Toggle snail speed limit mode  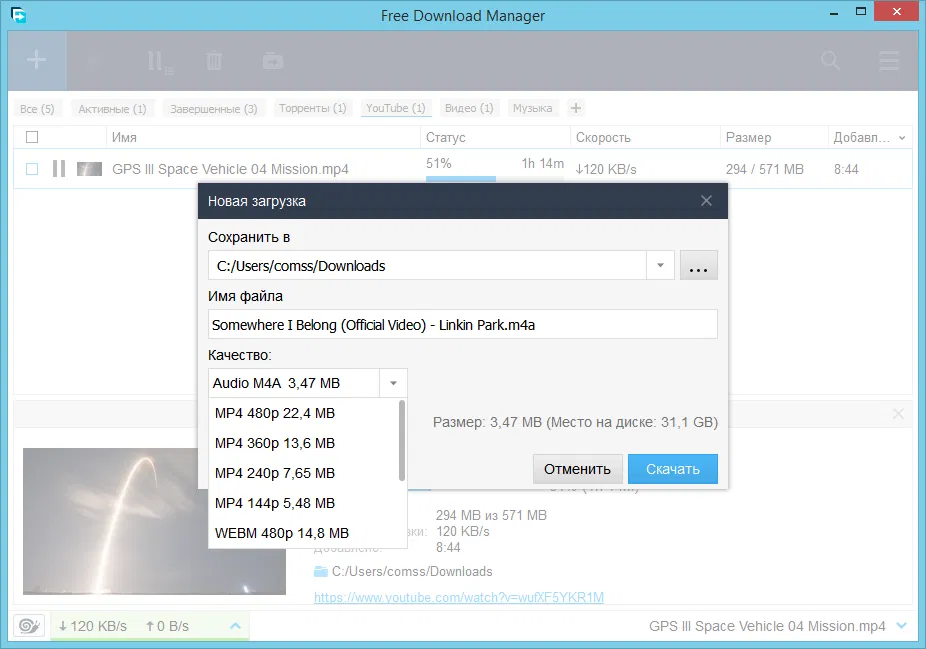[29, 625]
